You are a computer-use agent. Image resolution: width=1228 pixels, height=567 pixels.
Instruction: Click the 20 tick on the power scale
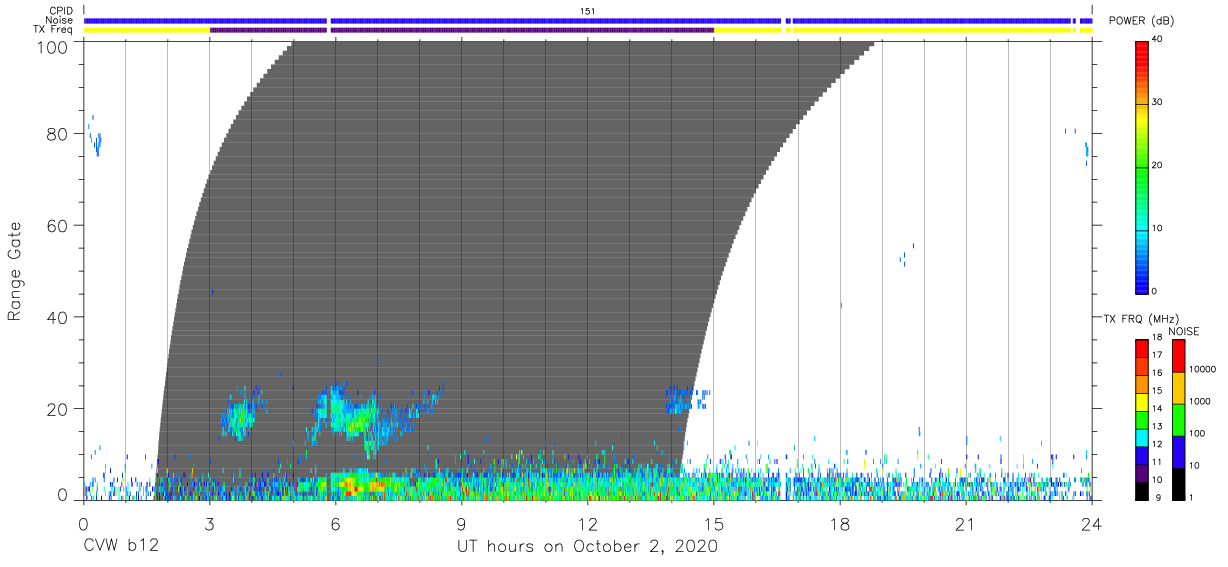coord(1158,165)
